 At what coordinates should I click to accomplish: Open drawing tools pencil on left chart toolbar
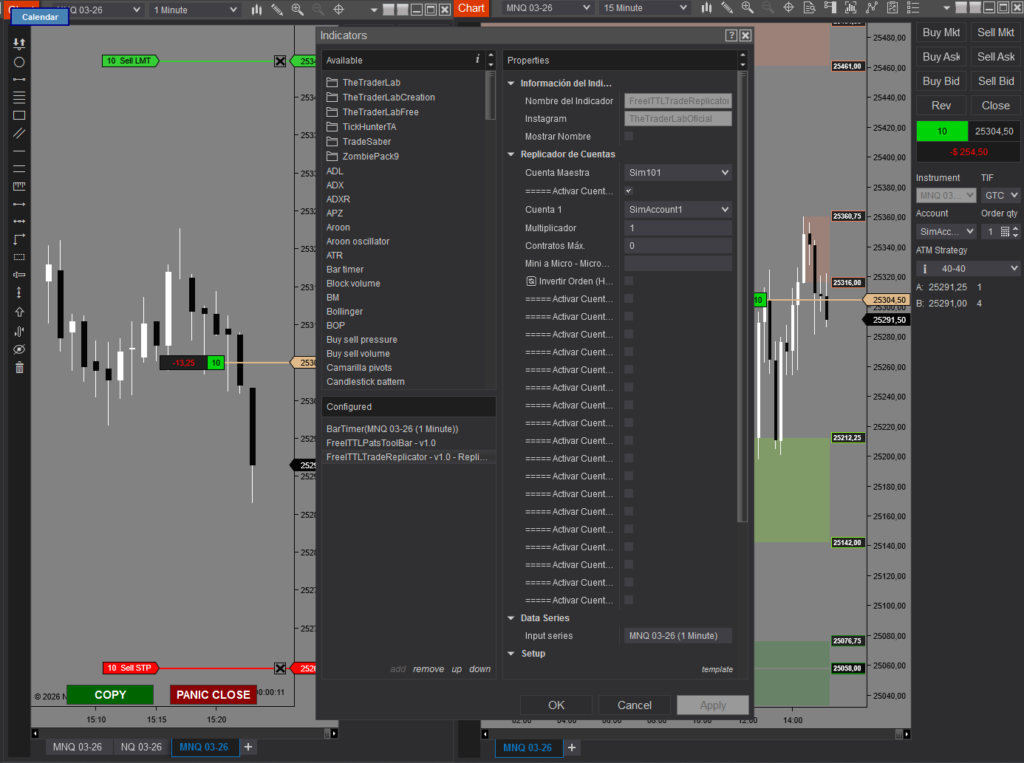pyautogui.click(x=277, y=9)
